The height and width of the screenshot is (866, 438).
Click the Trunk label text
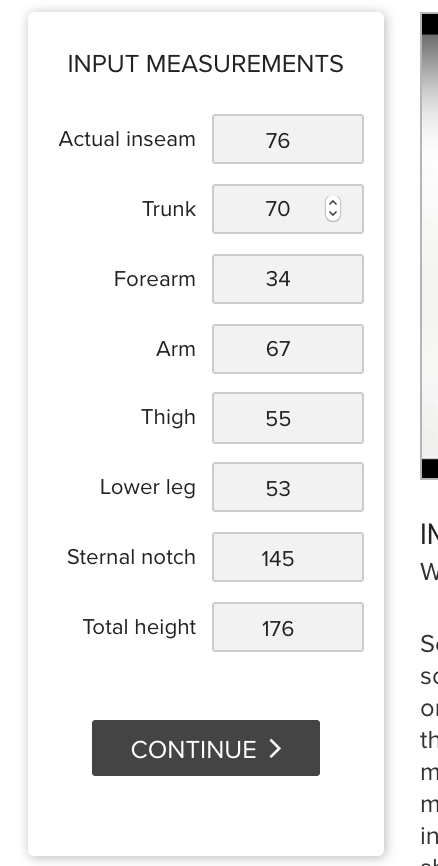pyautogui.click(x=169, y=209)
